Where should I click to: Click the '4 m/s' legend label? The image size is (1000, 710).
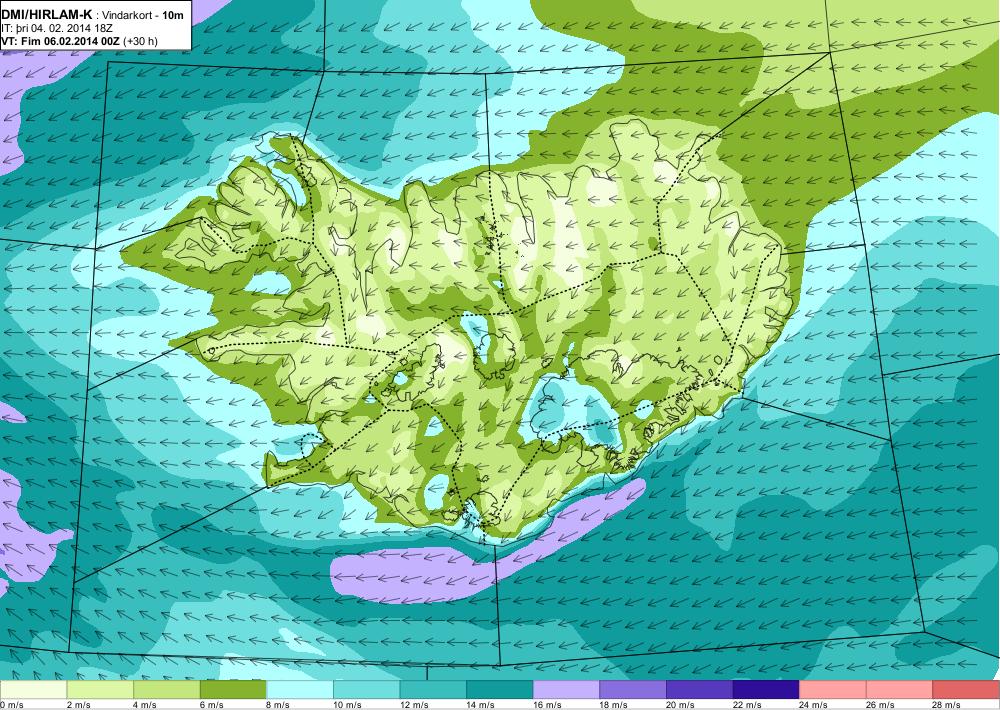145,705
